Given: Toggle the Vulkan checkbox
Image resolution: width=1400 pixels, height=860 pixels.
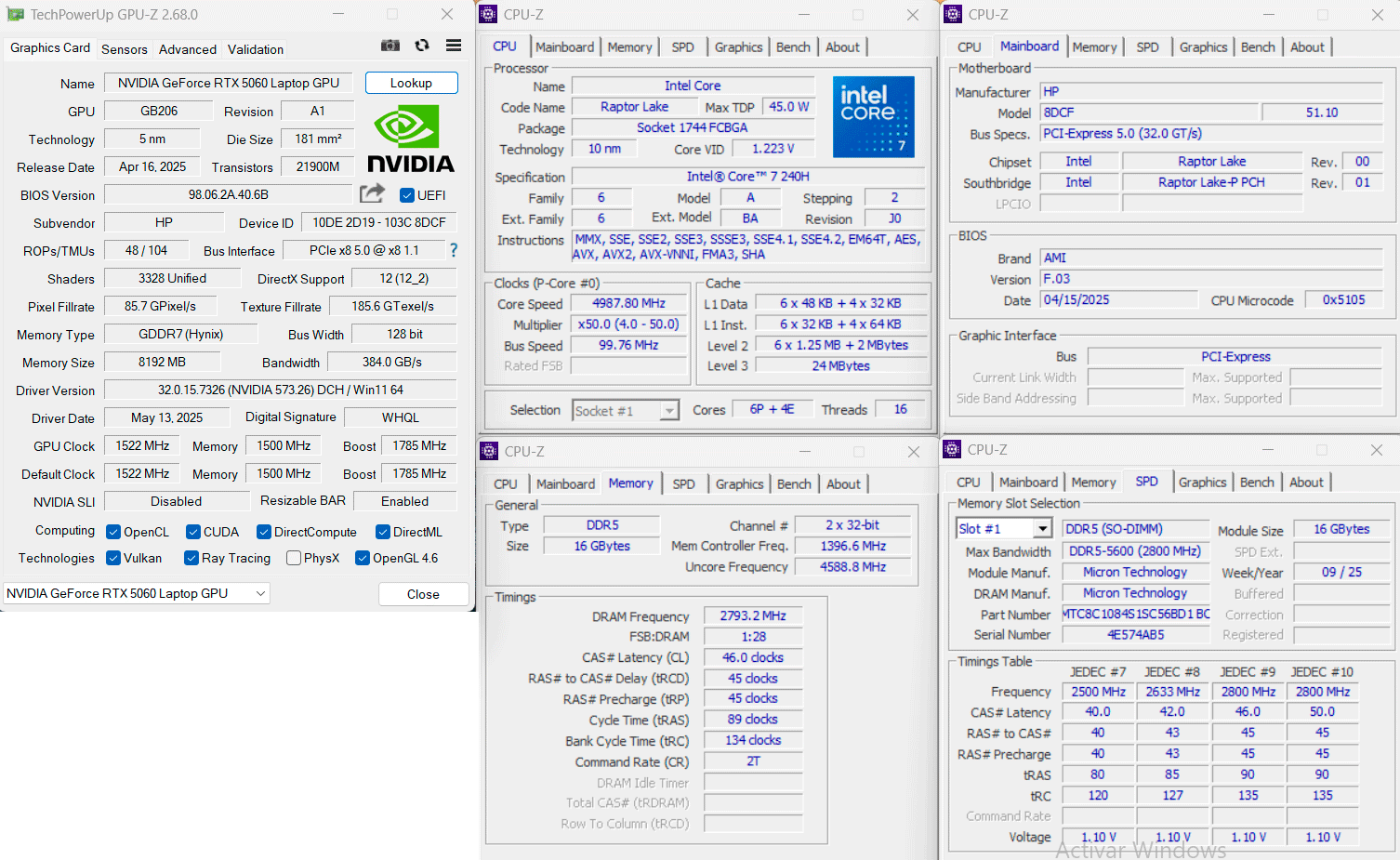Looking at the screenshot, I should [x=113, y=558].
